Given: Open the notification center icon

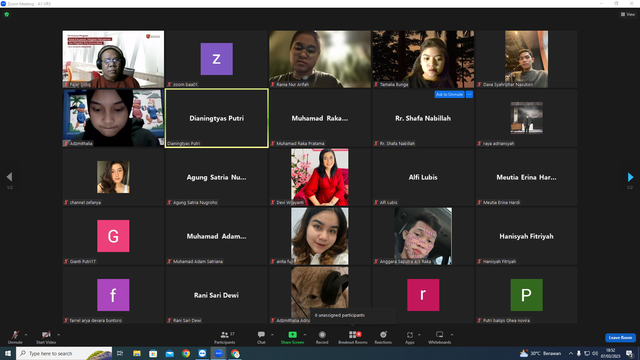Looking at the screenshot, I should click(x=629, y=353).
